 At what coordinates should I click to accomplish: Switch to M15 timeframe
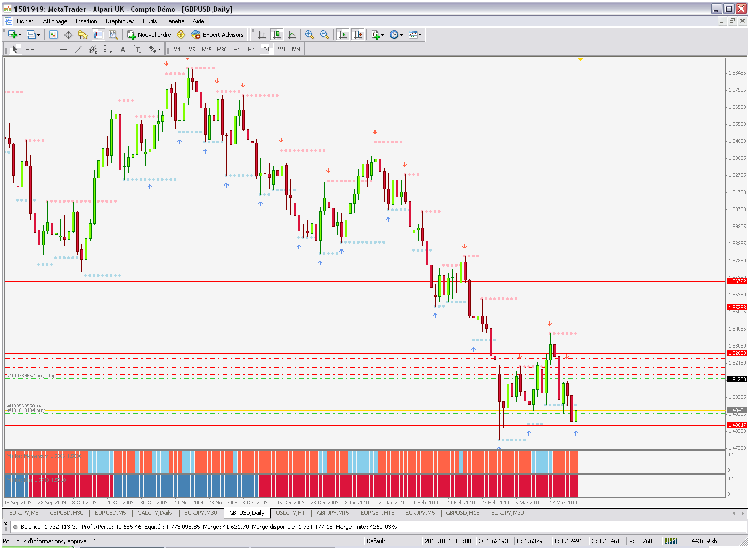coord(206,49)
